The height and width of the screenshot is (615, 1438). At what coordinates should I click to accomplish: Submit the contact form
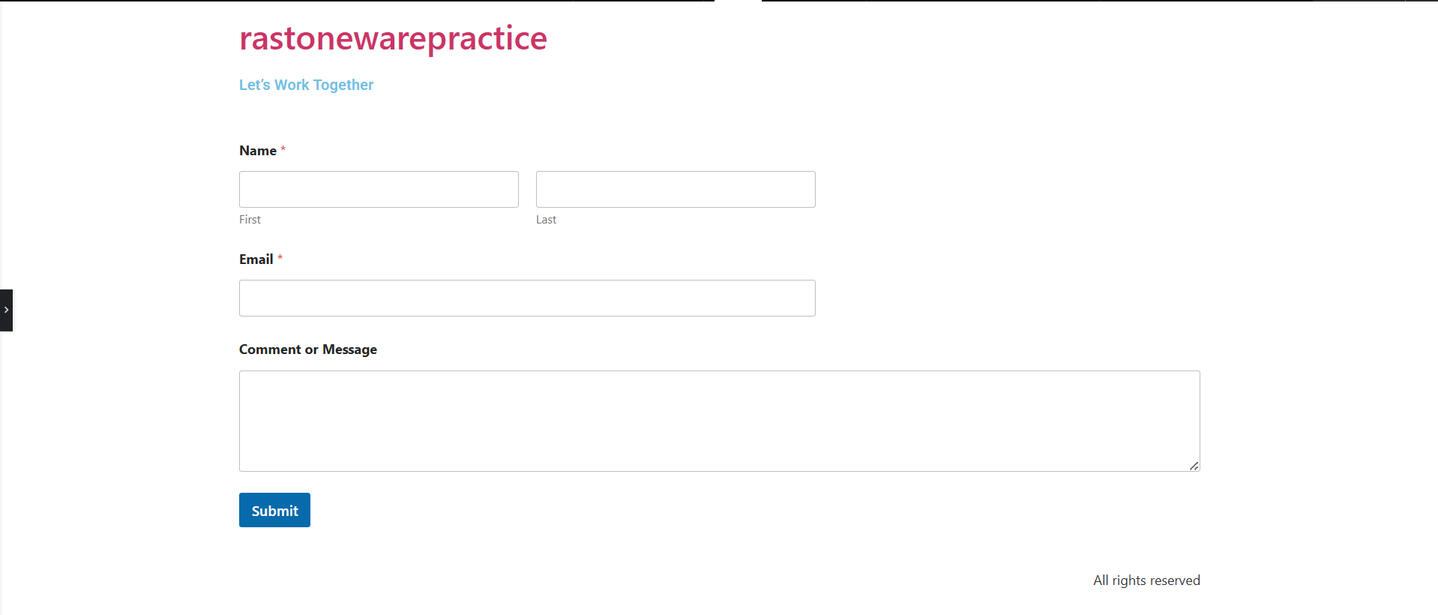(275, 510)
